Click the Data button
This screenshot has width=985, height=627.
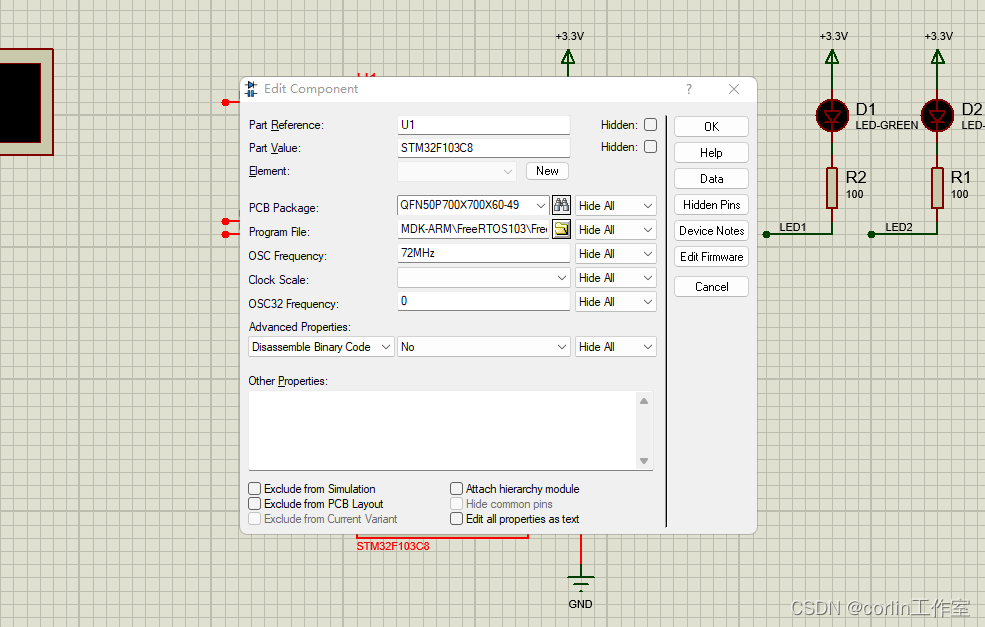coord(710,178)
